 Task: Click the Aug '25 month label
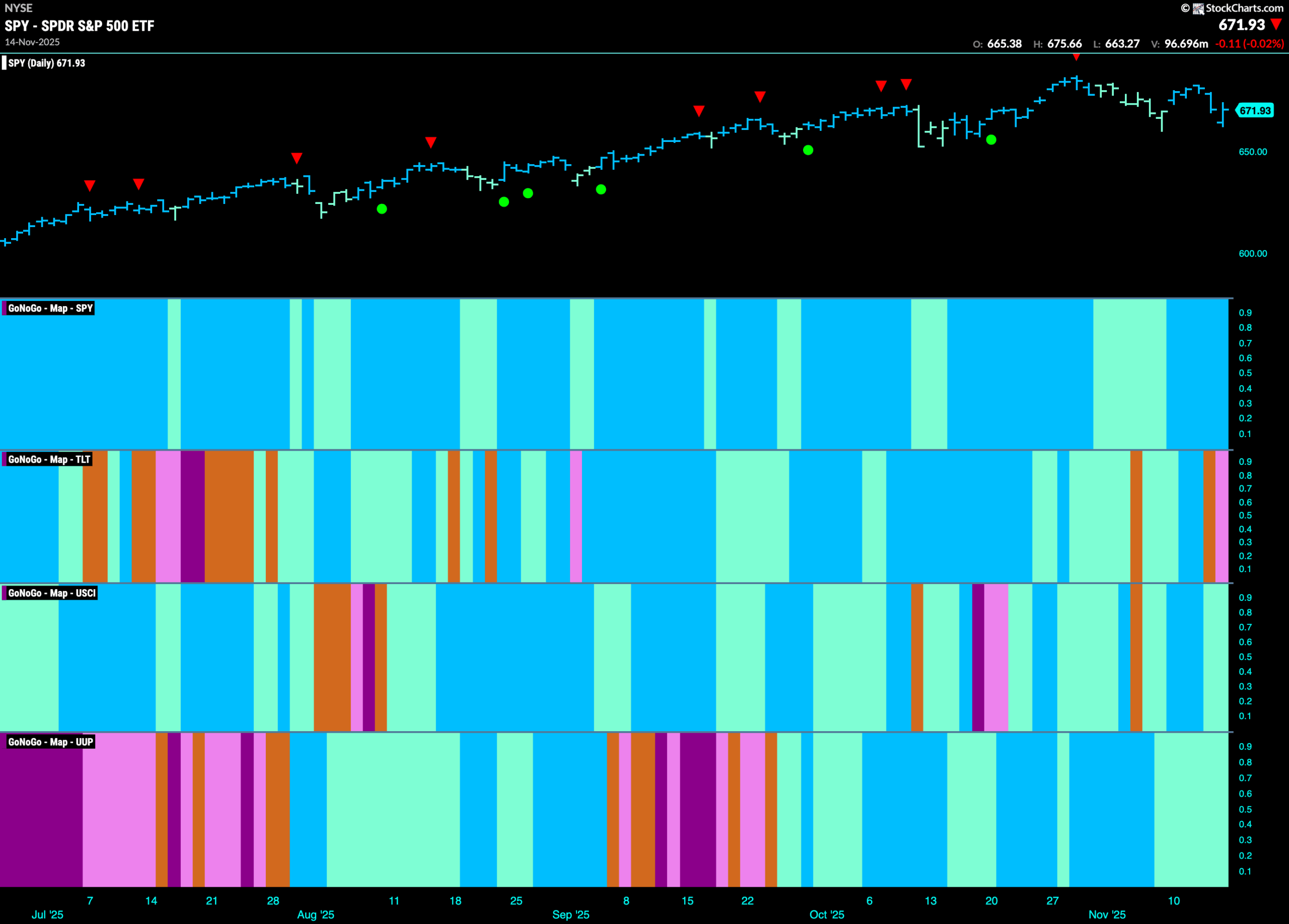coord(316,914)
